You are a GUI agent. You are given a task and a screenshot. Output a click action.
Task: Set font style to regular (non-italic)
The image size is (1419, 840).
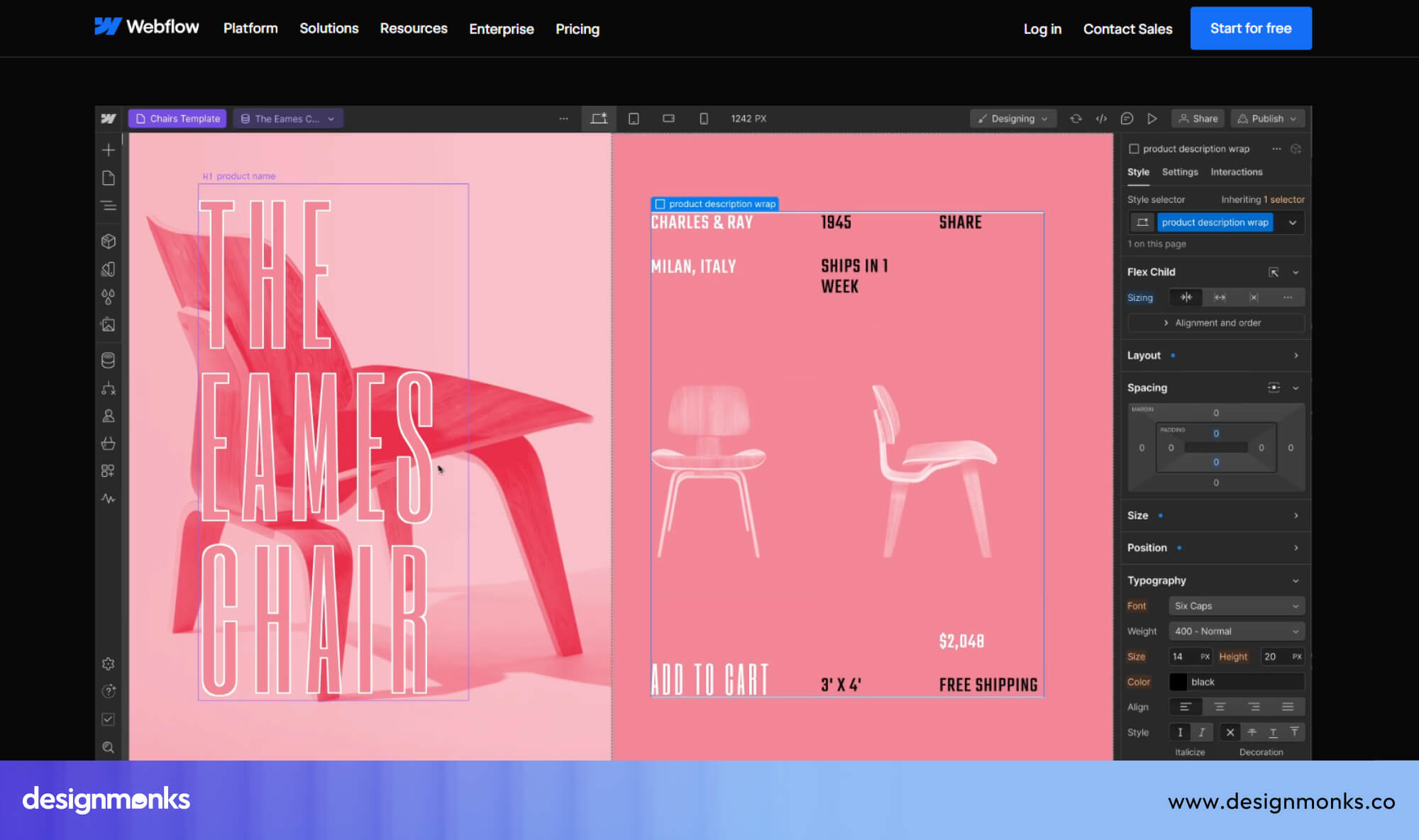1180,732
